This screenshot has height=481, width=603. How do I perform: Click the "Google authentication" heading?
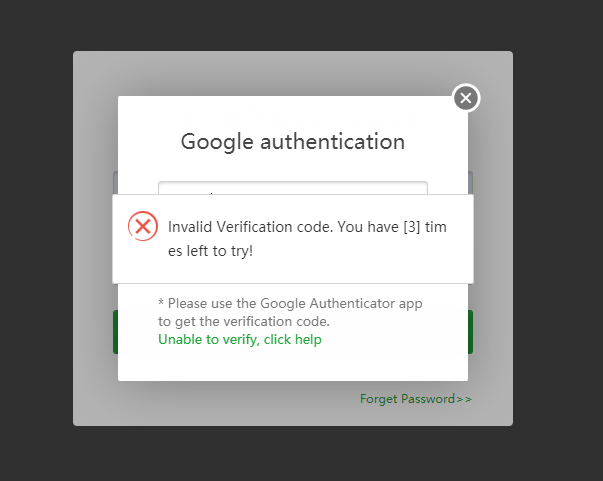(x=292, y=141)
